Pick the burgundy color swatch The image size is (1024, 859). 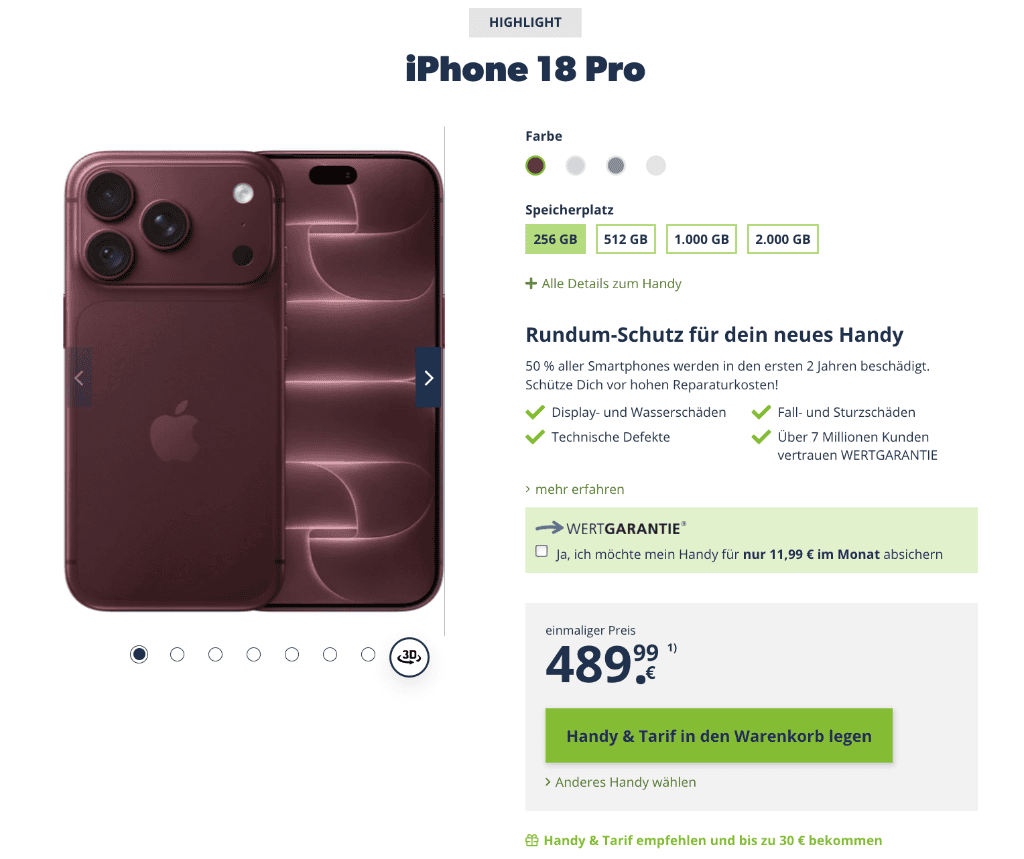[536, 166]
